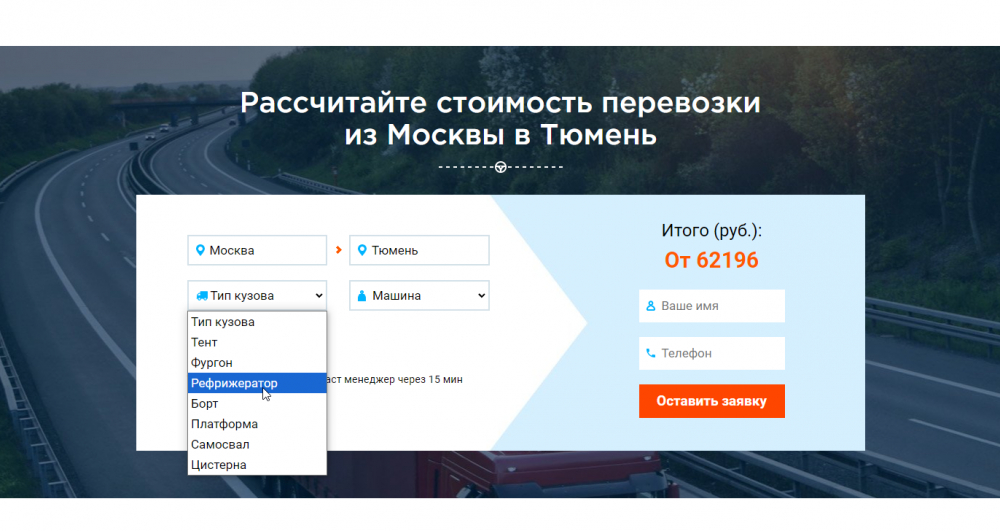This screenshot has height=531, width=1000.
Task: Select Цистерна from the body type list
Action: (x=257, y=465)
